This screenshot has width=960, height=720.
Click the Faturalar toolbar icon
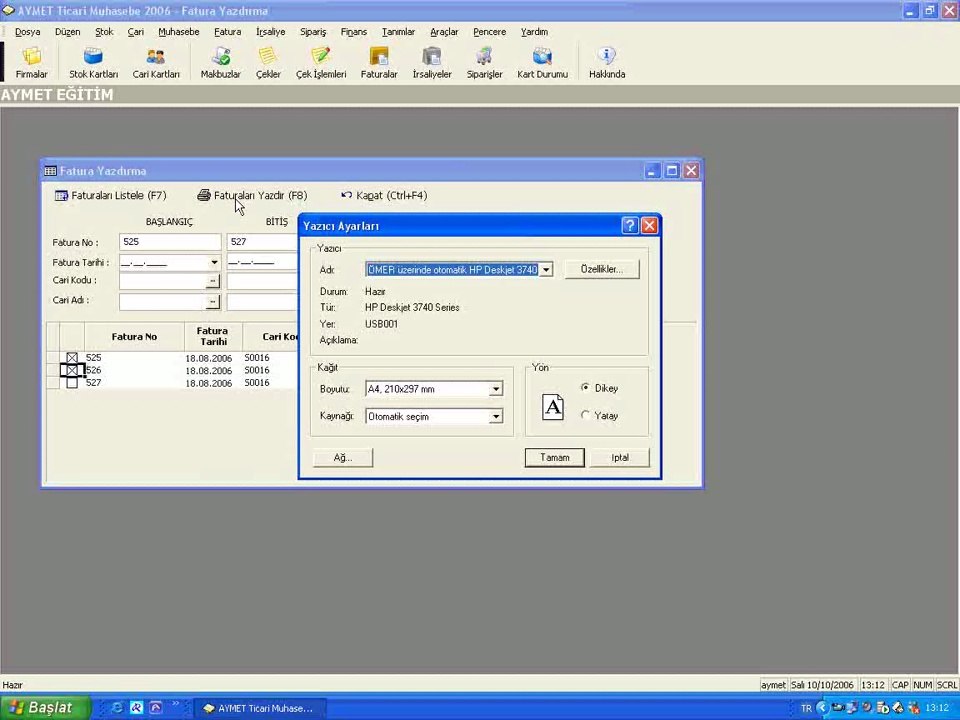[379, 62]
